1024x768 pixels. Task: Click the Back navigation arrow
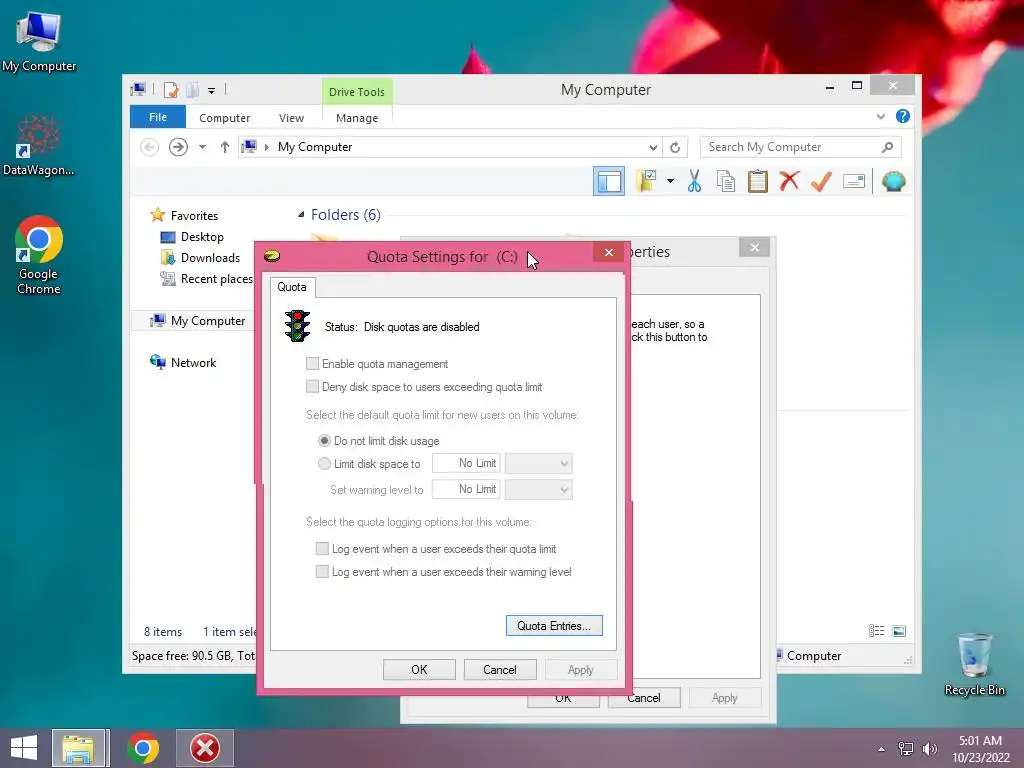pyautogui.click(x=150, y=147)
